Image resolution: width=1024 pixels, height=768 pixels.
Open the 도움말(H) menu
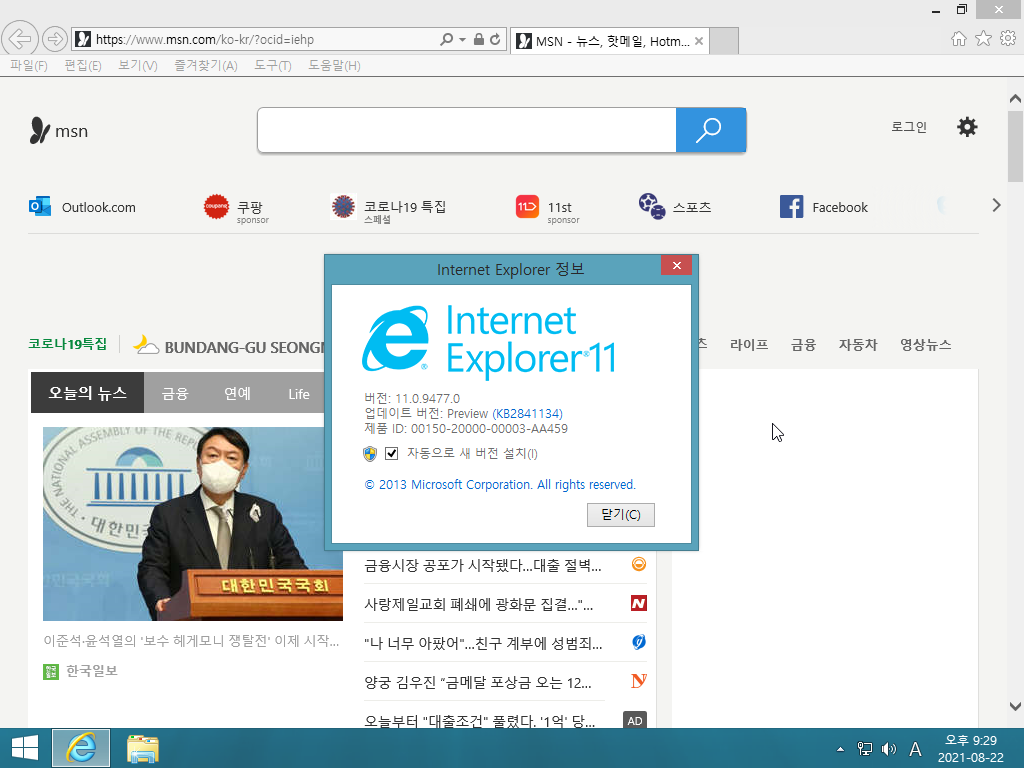[334, 65]
